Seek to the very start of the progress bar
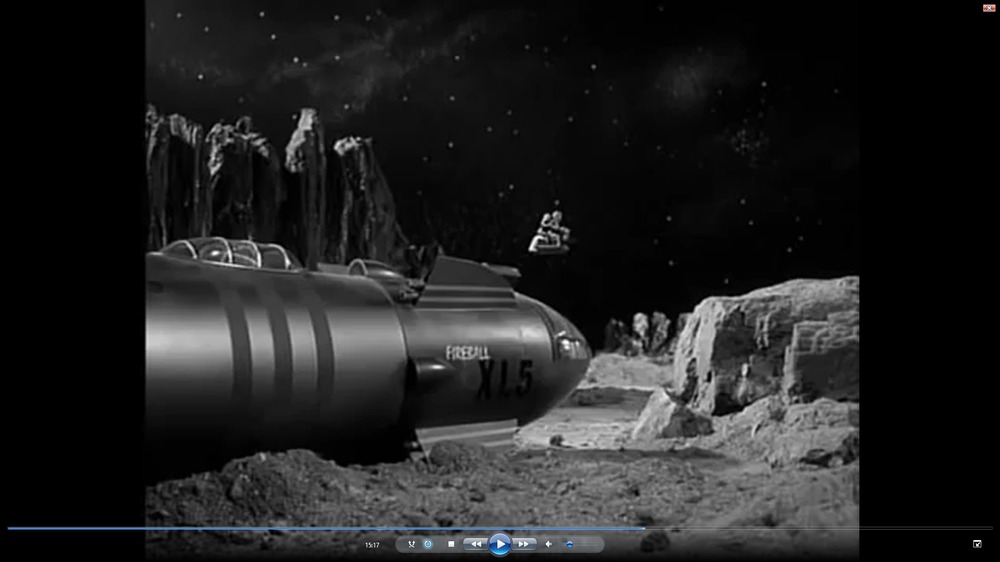 9,528
